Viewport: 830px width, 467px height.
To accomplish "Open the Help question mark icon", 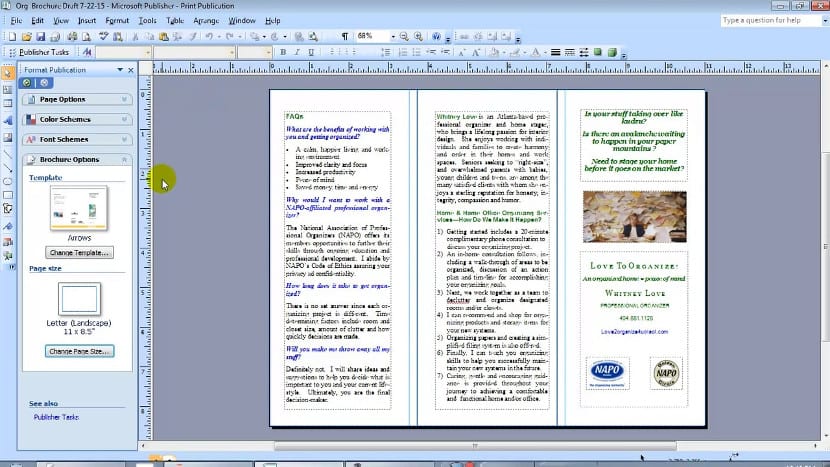I will pos(436,37).
